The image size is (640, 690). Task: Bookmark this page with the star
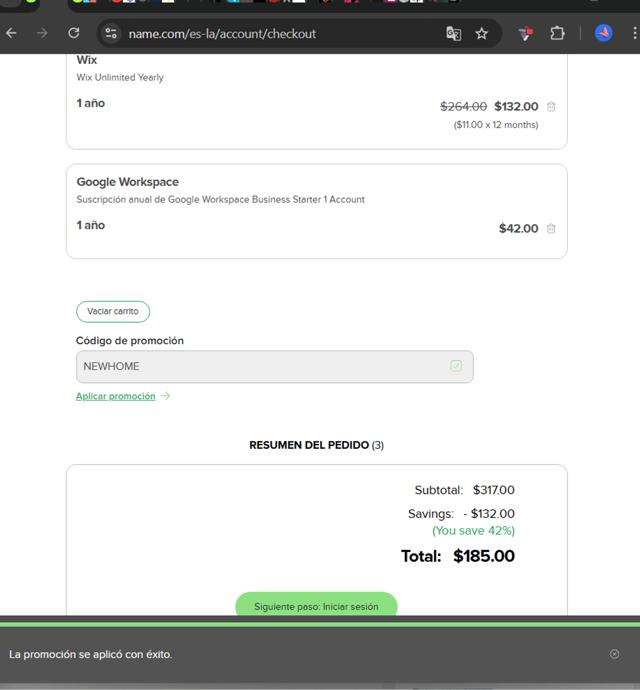[x=482, y=33]
